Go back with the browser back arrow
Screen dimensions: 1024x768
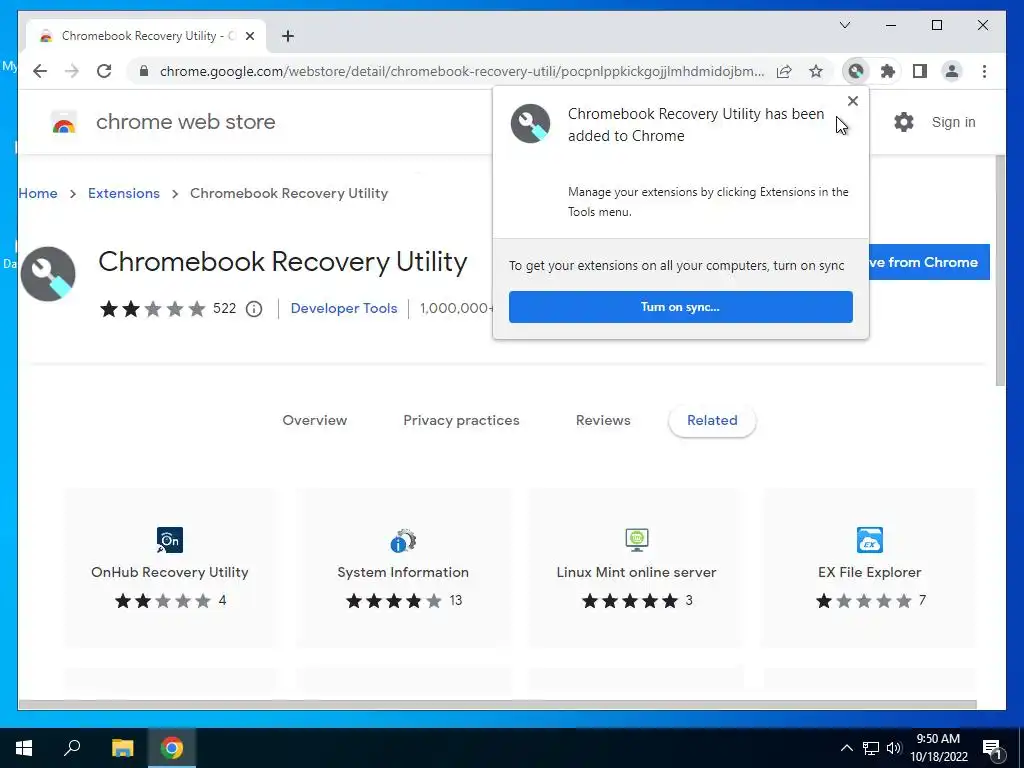click(40, 71)
